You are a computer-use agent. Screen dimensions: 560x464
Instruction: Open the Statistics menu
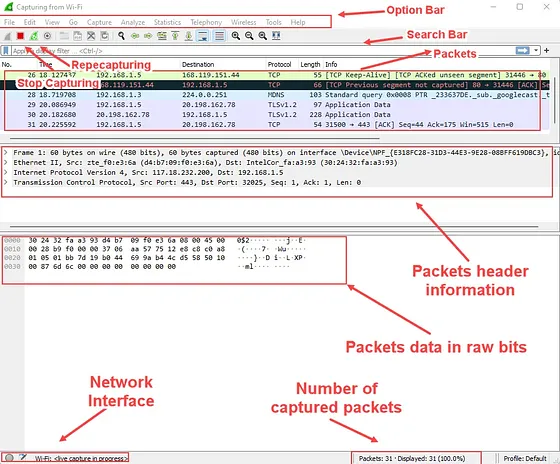point(167,22)
